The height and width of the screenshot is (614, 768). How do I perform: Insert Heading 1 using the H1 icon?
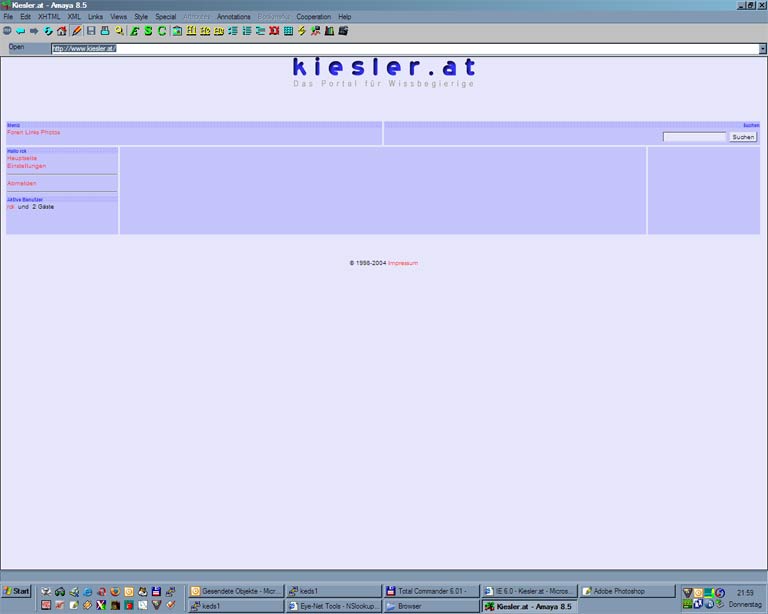191,31
